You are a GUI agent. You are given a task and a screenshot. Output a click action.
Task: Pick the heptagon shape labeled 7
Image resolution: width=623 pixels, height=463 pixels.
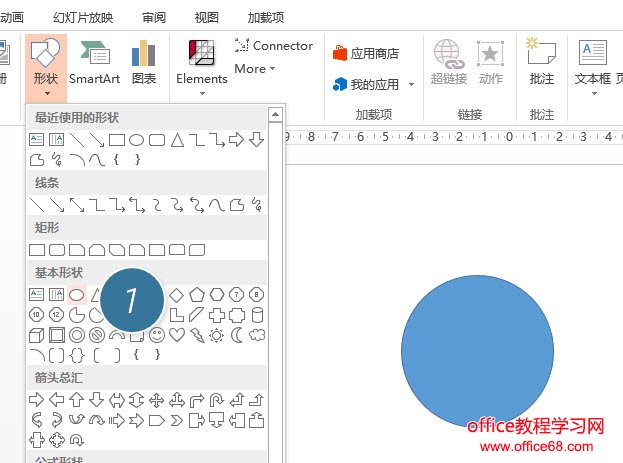click(x=237, y=295)
